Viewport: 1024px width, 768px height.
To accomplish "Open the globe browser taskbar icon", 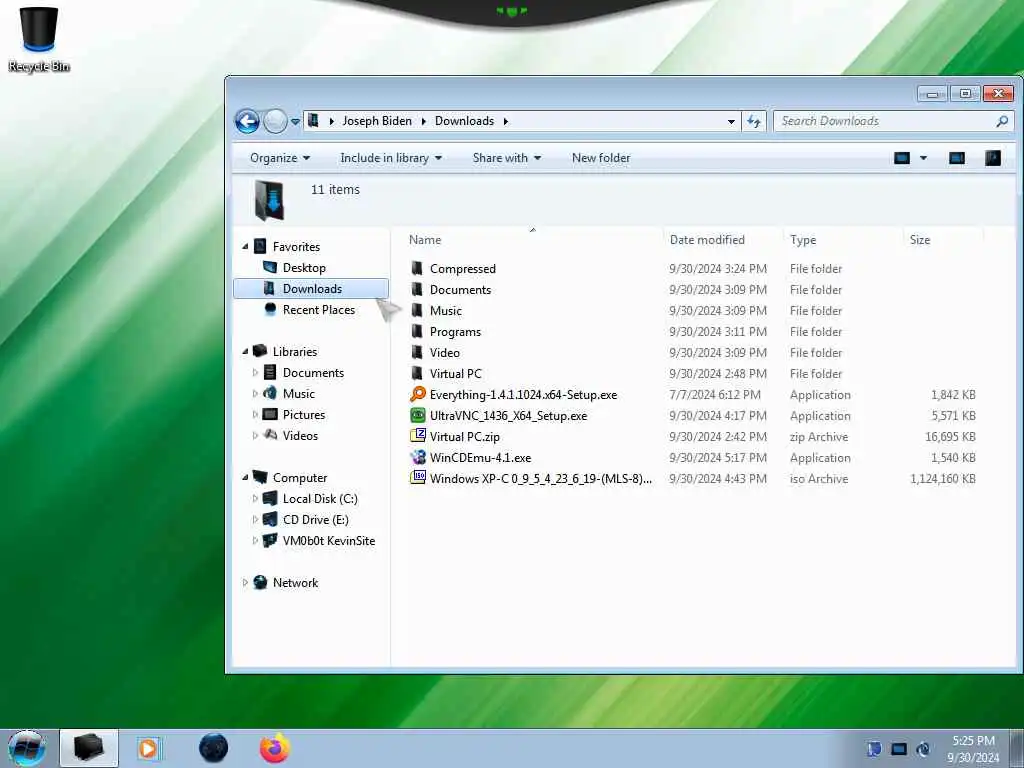I will point(214,748).
